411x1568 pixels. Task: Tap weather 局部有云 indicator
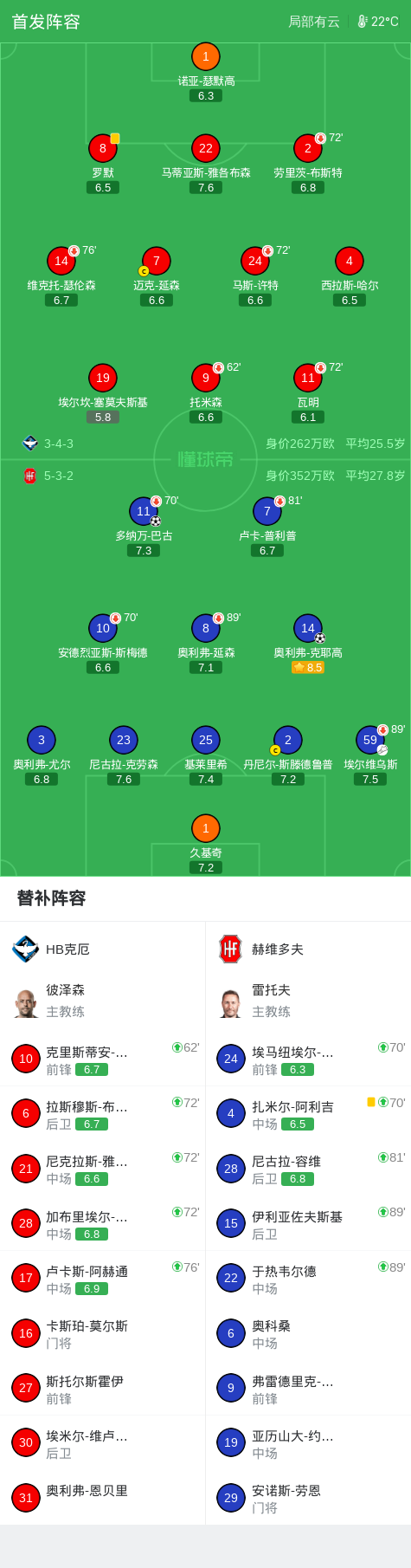[314, 22]
